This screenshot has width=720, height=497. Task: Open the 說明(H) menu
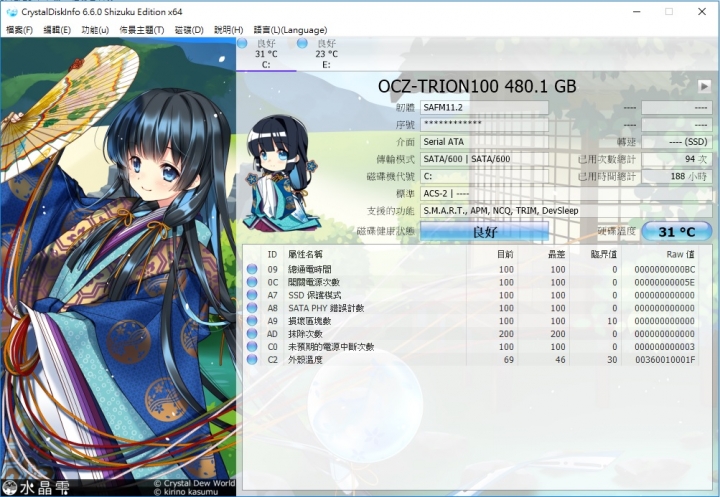[228, 30]
